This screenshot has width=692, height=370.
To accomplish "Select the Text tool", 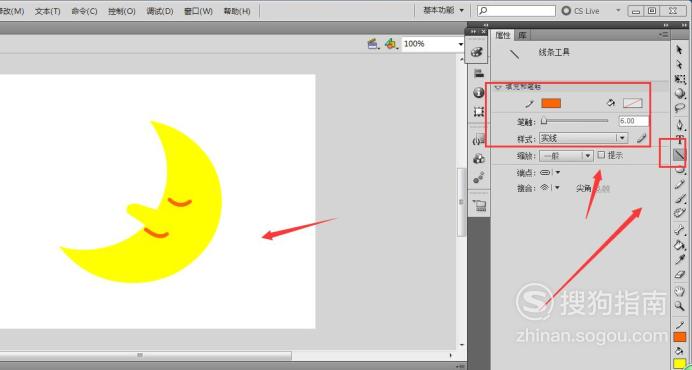I will [680, 140].
